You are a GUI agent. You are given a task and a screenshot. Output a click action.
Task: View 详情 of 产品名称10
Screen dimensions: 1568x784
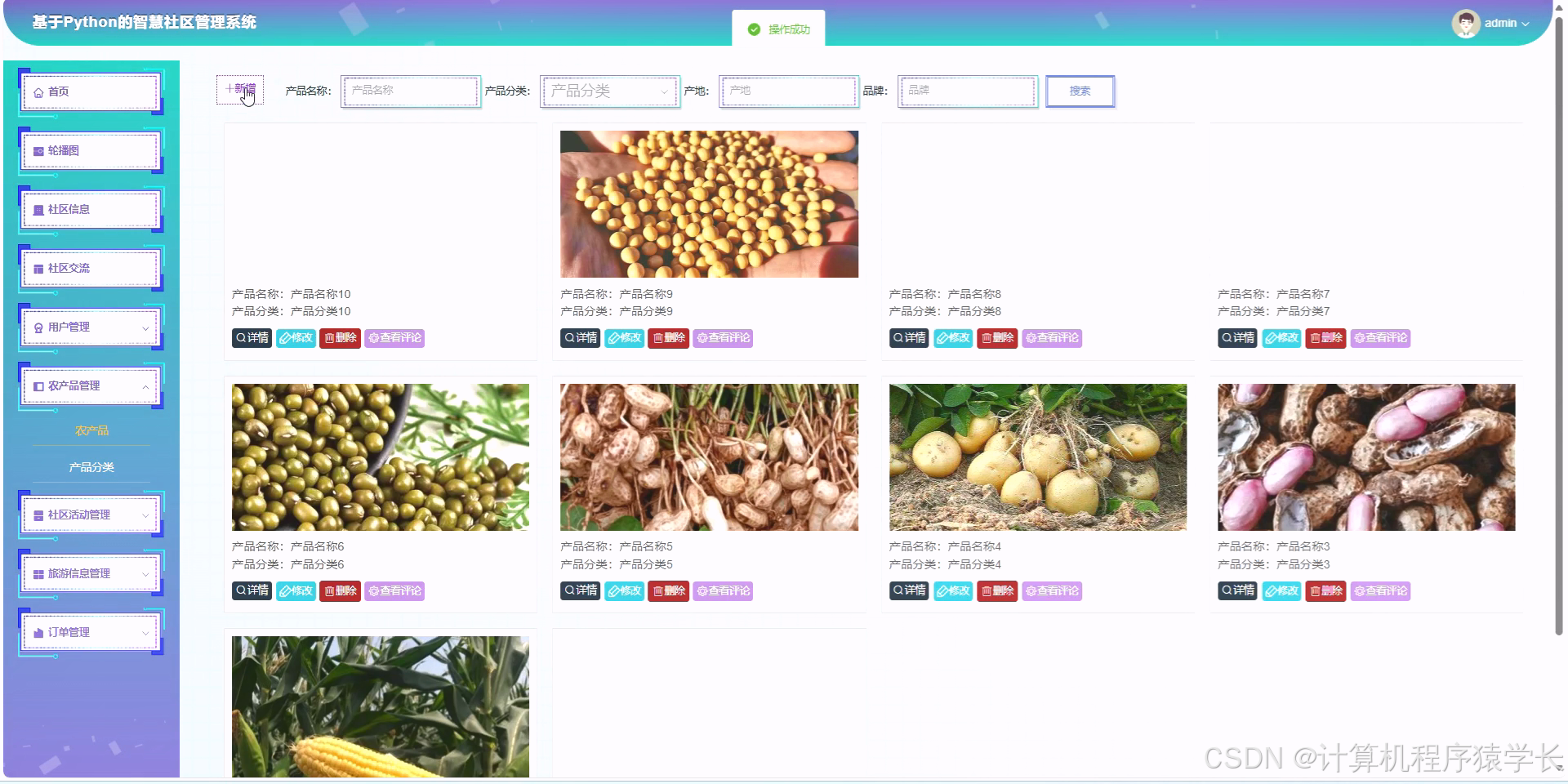coord(252,338)
